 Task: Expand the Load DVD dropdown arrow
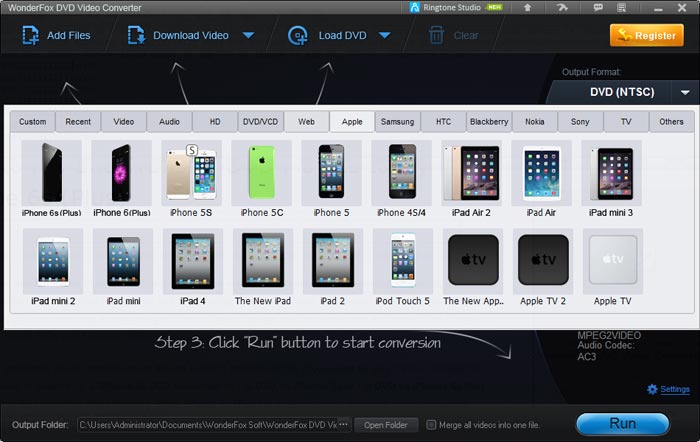tap(384, 35)
